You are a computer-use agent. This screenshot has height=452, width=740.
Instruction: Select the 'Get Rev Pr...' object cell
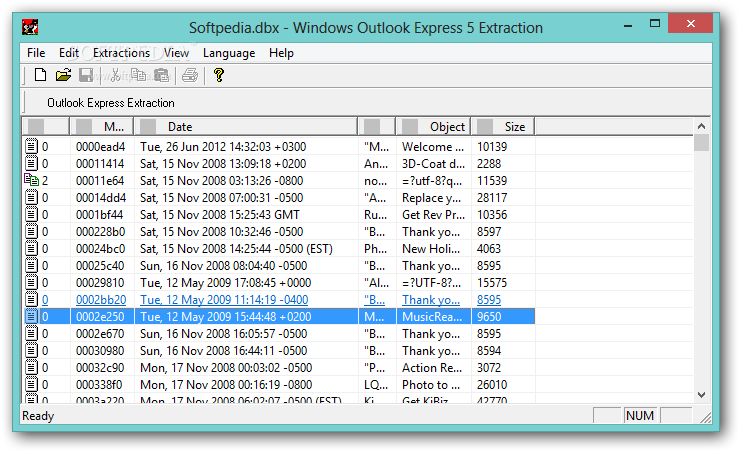click(433, 215)
